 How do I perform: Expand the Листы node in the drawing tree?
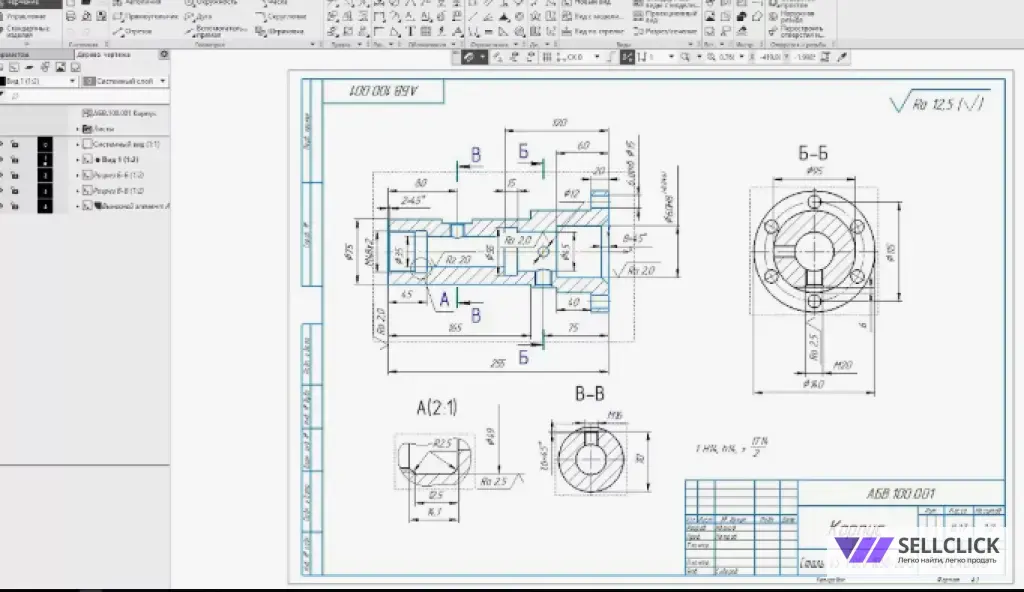click(78, 129)
